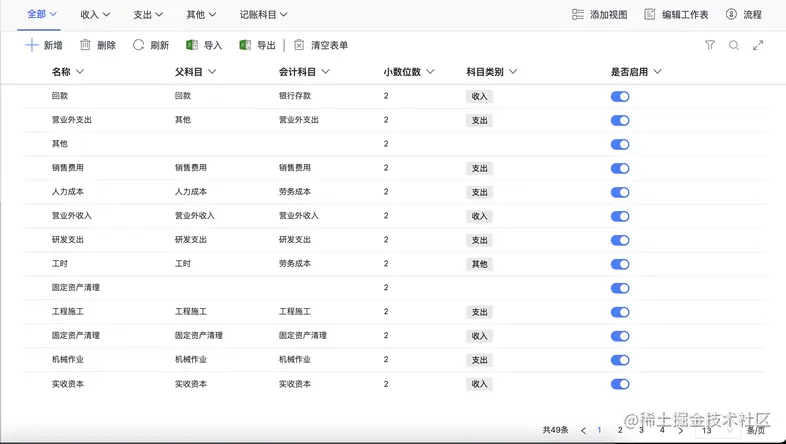Click 收入 tag in 回款 row

[x=479, y=97]
